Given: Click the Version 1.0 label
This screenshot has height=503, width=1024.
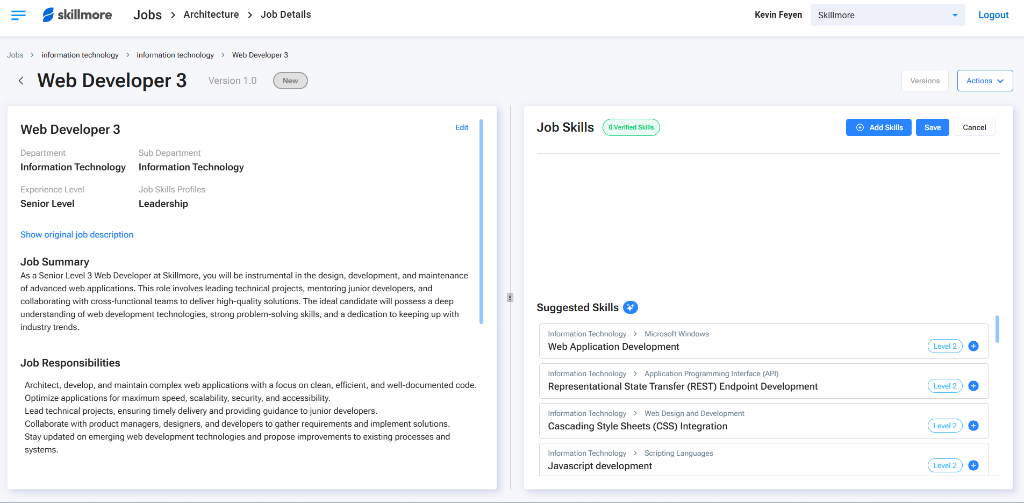Looking at the screenshot, I should click(x=232, y=81).
